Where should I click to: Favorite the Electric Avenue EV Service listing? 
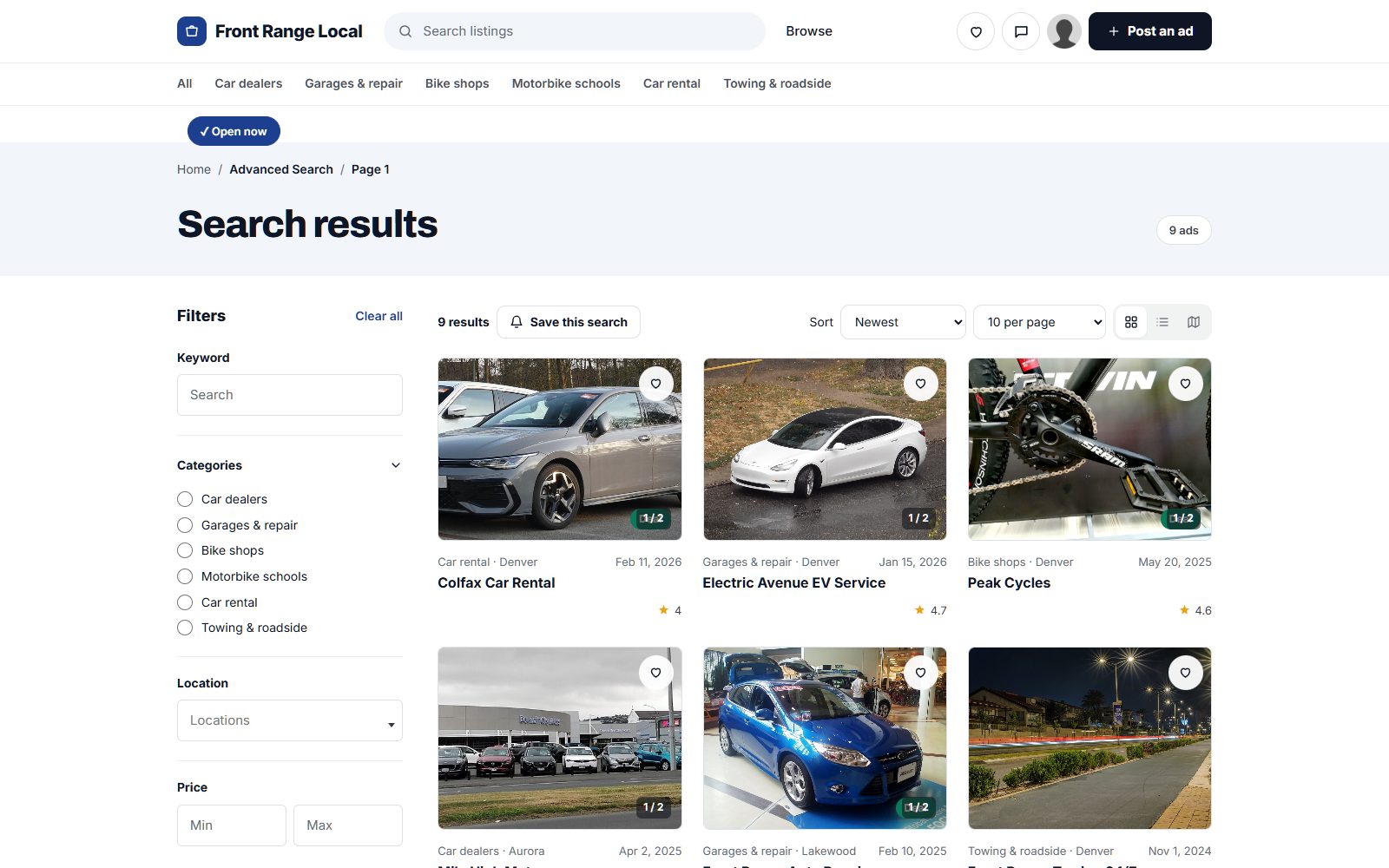921,384
